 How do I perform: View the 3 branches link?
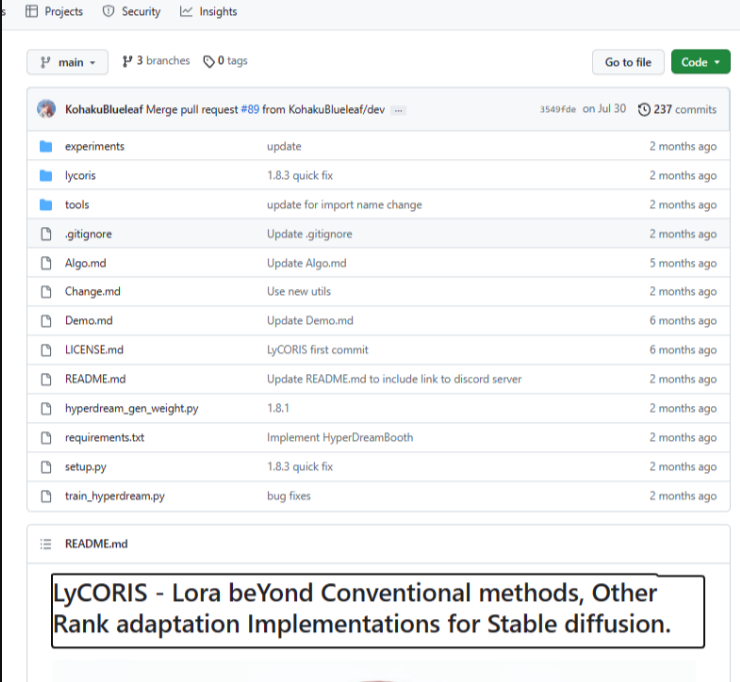pos(156,61)
